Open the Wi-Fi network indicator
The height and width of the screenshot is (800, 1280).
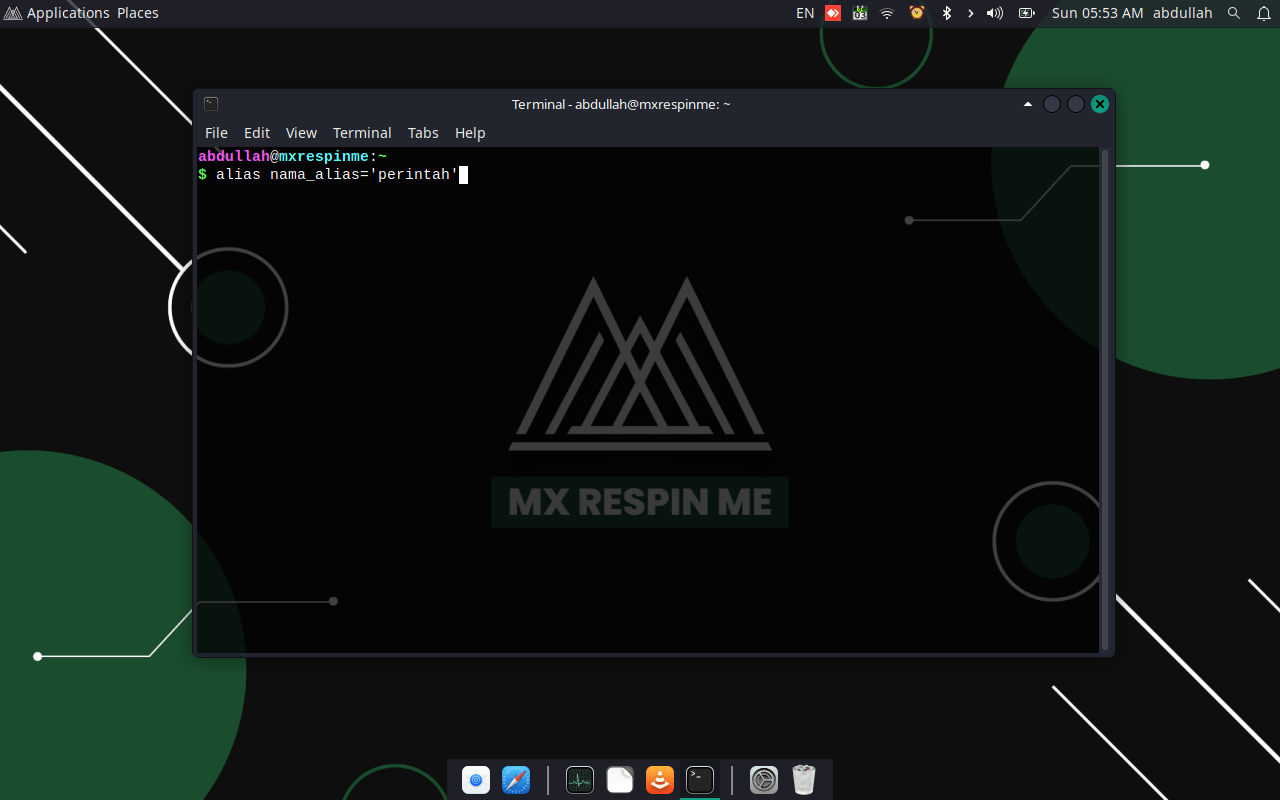click(887, 13)
